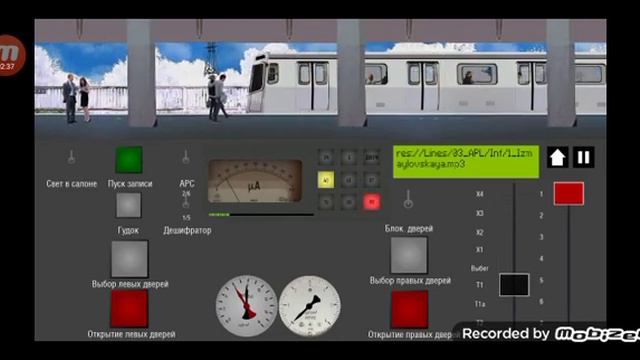Flip the Дешифратор 2/6–1/5 switch

186,203
